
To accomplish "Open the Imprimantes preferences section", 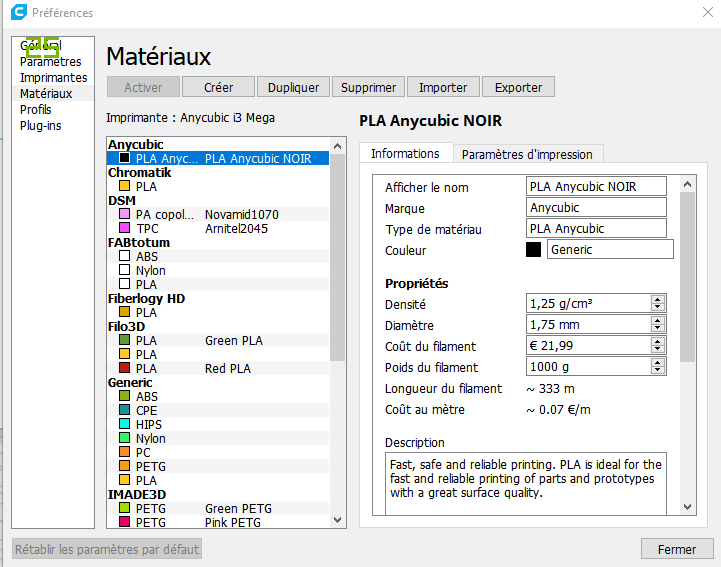I will [53, 78].
